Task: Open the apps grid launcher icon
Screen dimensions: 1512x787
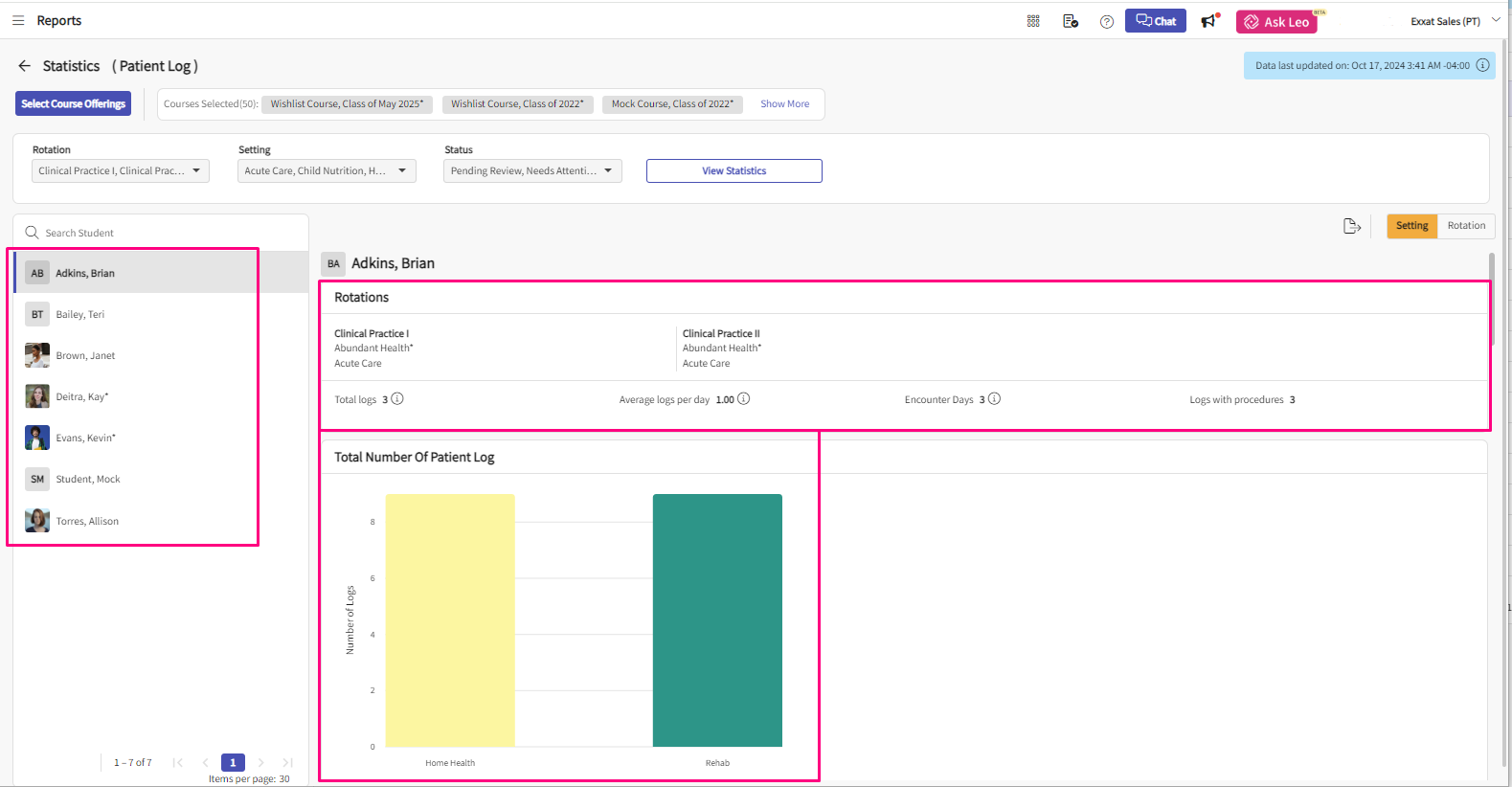Action: [1033, 21]
